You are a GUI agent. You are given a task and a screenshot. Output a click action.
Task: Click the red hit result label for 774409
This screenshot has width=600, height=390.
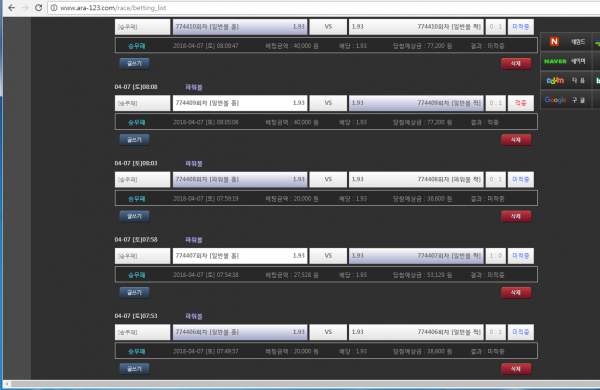point(520,103)
